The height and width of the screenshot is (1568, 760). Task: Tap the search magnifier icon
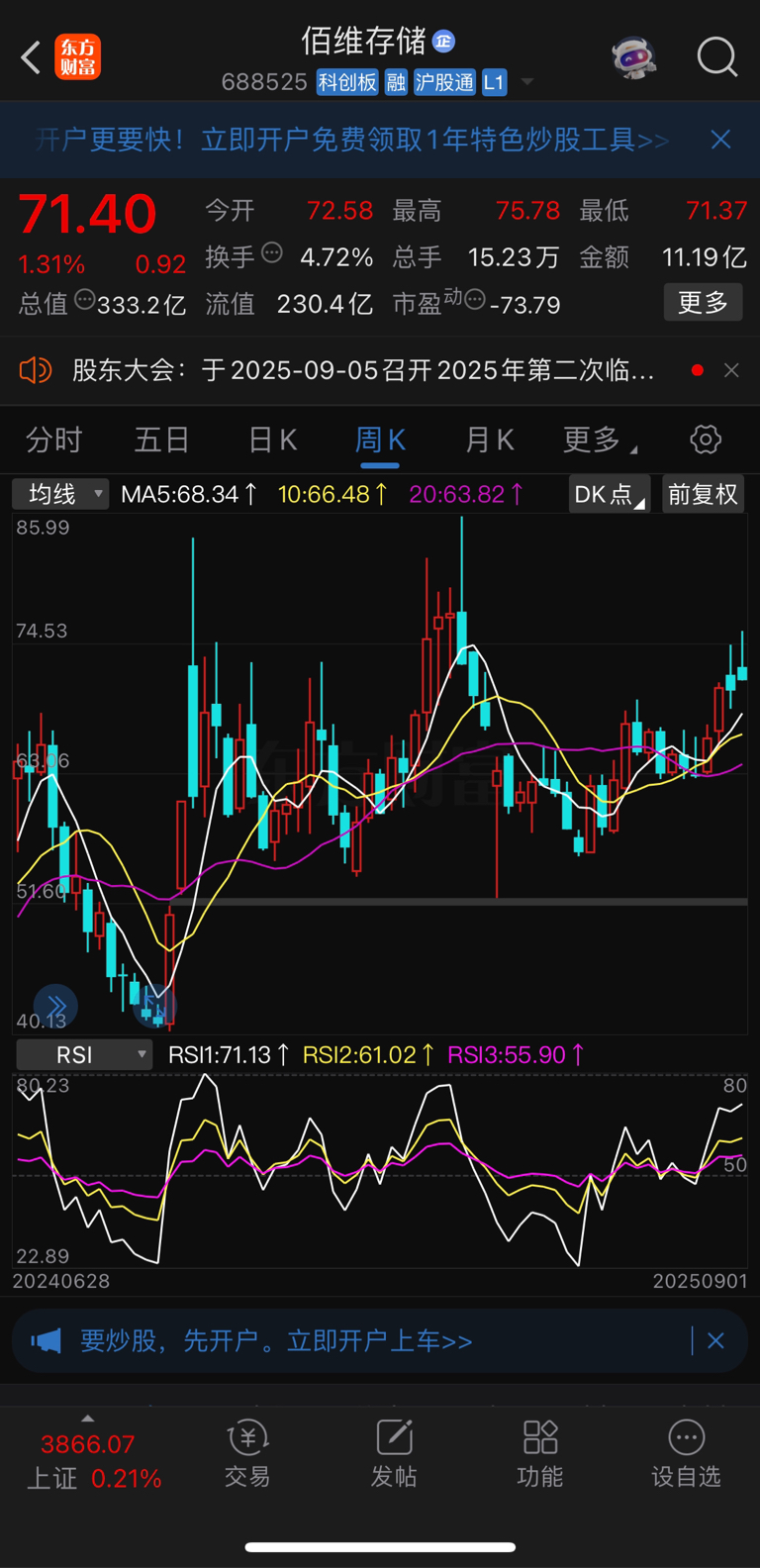[x=717, y=57]
